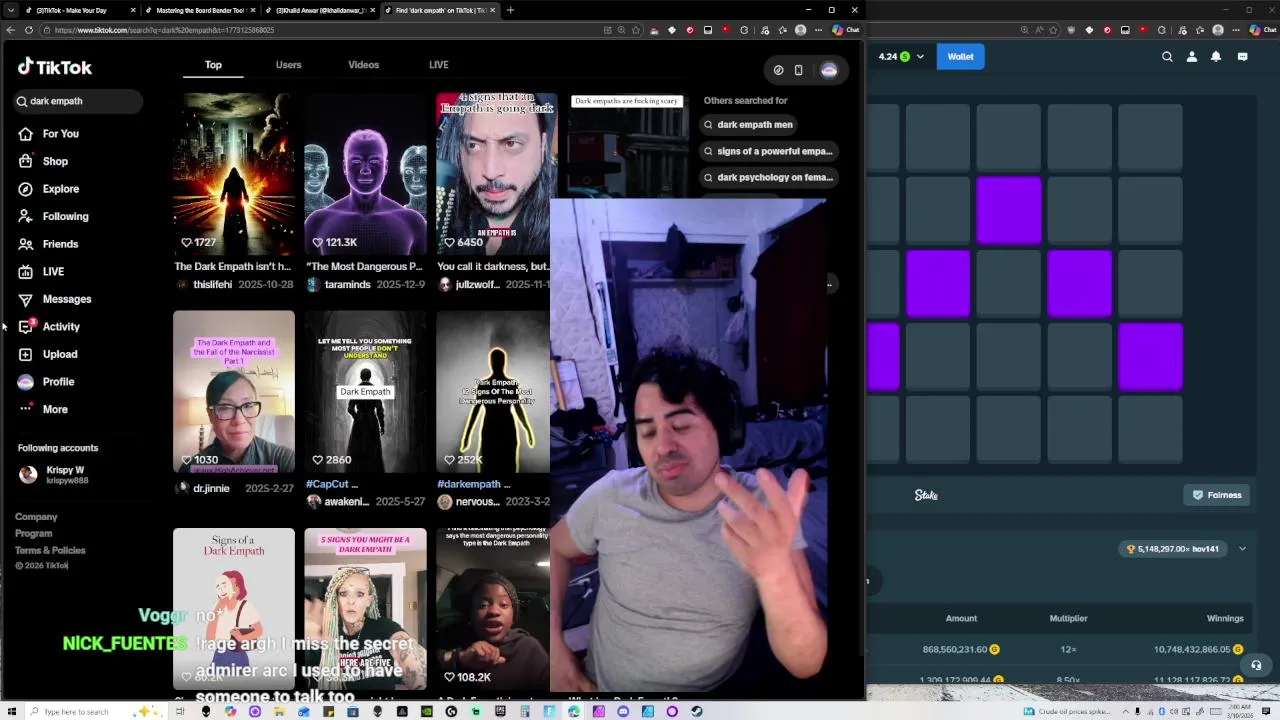Image resolution: width=1280 pixels, height=720 pixels.
Task: Go back in TikTok browser window
Action: coord(10,30)
